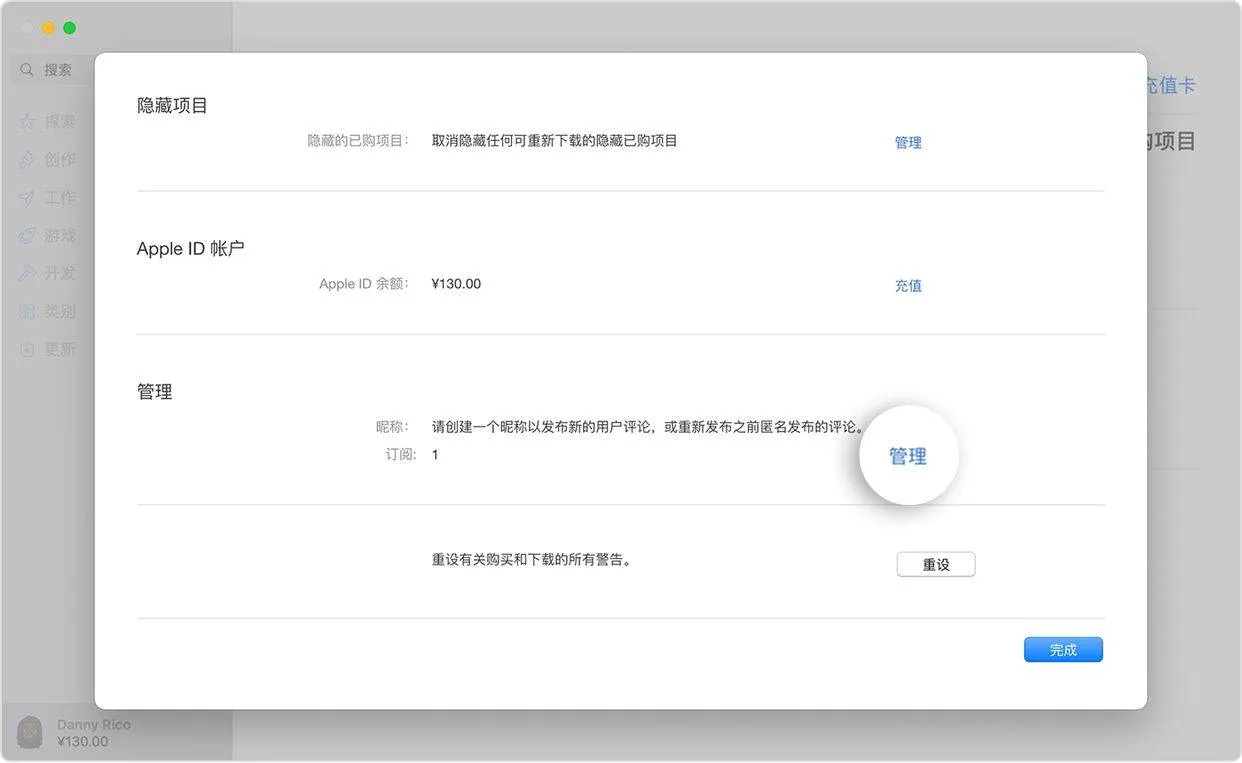The width and height of the screenshot is (1242, 763).
Task: Click the leftmost window close button
Action: point(27,28)
